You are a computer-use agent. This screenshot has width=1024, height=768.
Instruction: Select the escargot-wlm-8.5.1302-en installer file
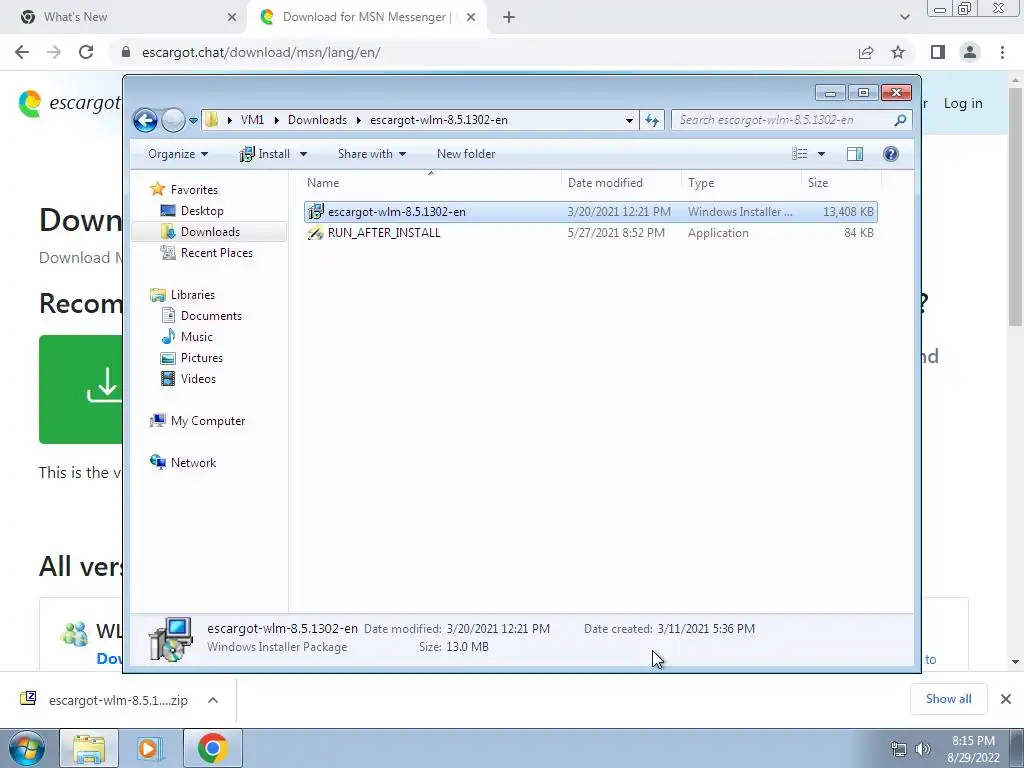coord(590,212)
